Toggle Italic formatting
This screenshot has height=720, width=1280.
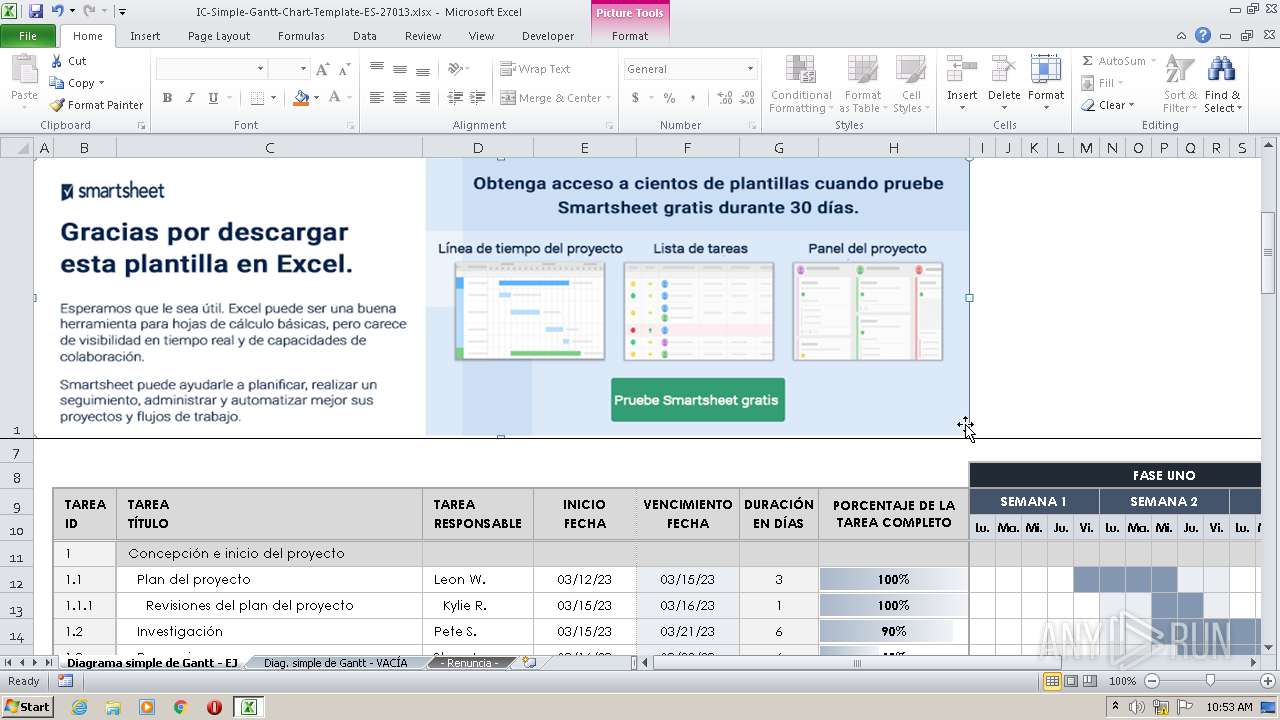pos(190,98)
